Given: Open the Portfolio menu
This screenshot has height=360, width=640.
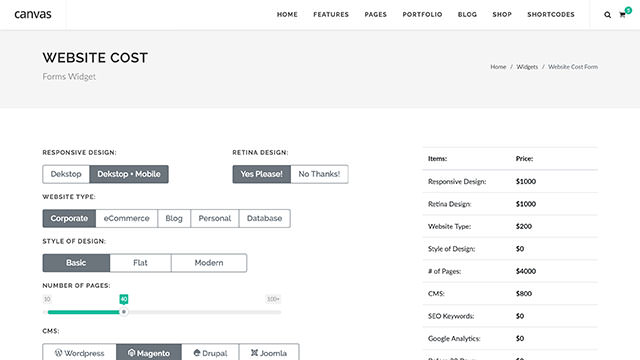Looking at the screenshot, I should pyautogui.click(x=422, y=15).
